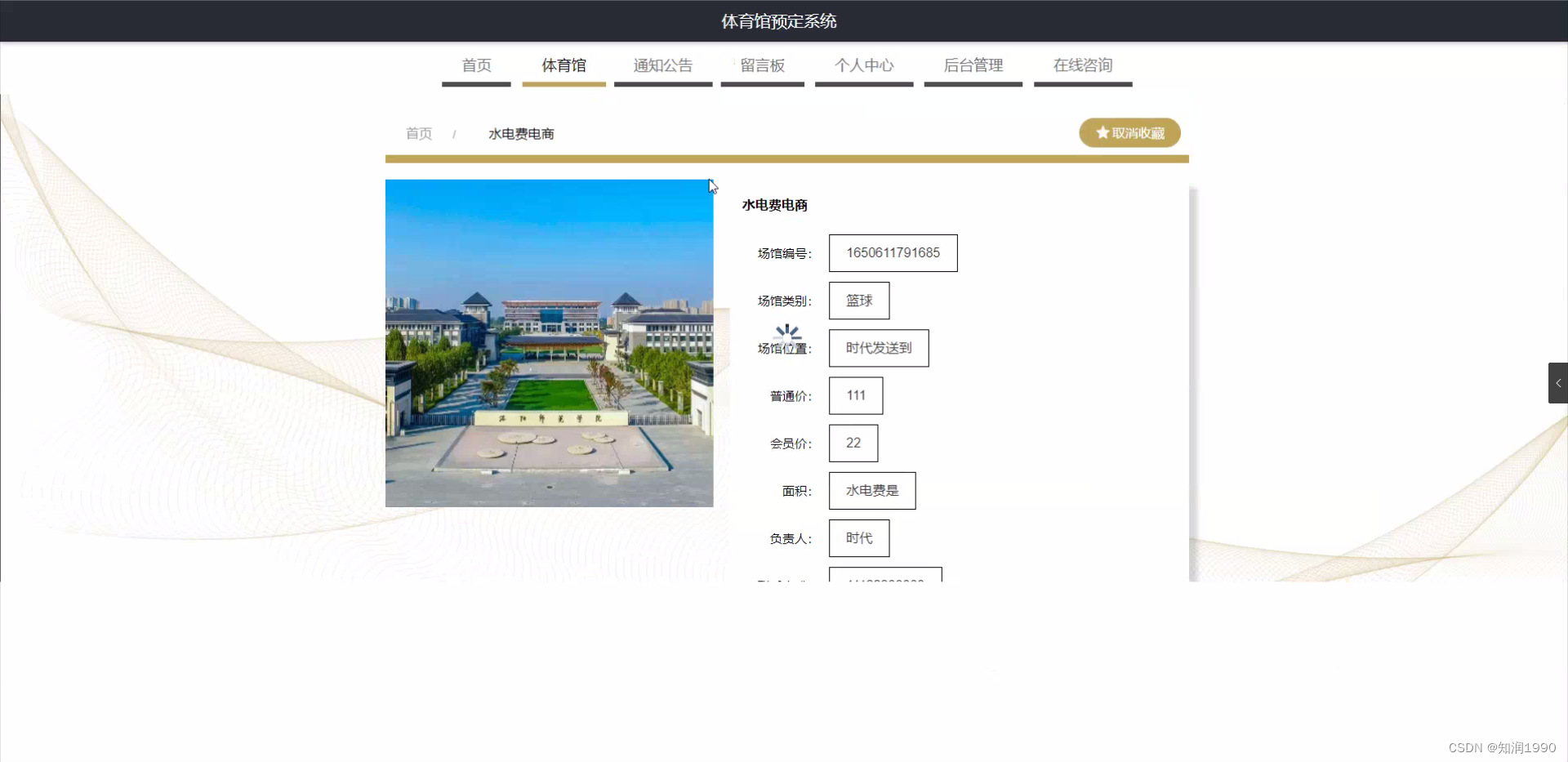Click the 篮球 category field
1568x762 pixels.
(x=858, y=301)
